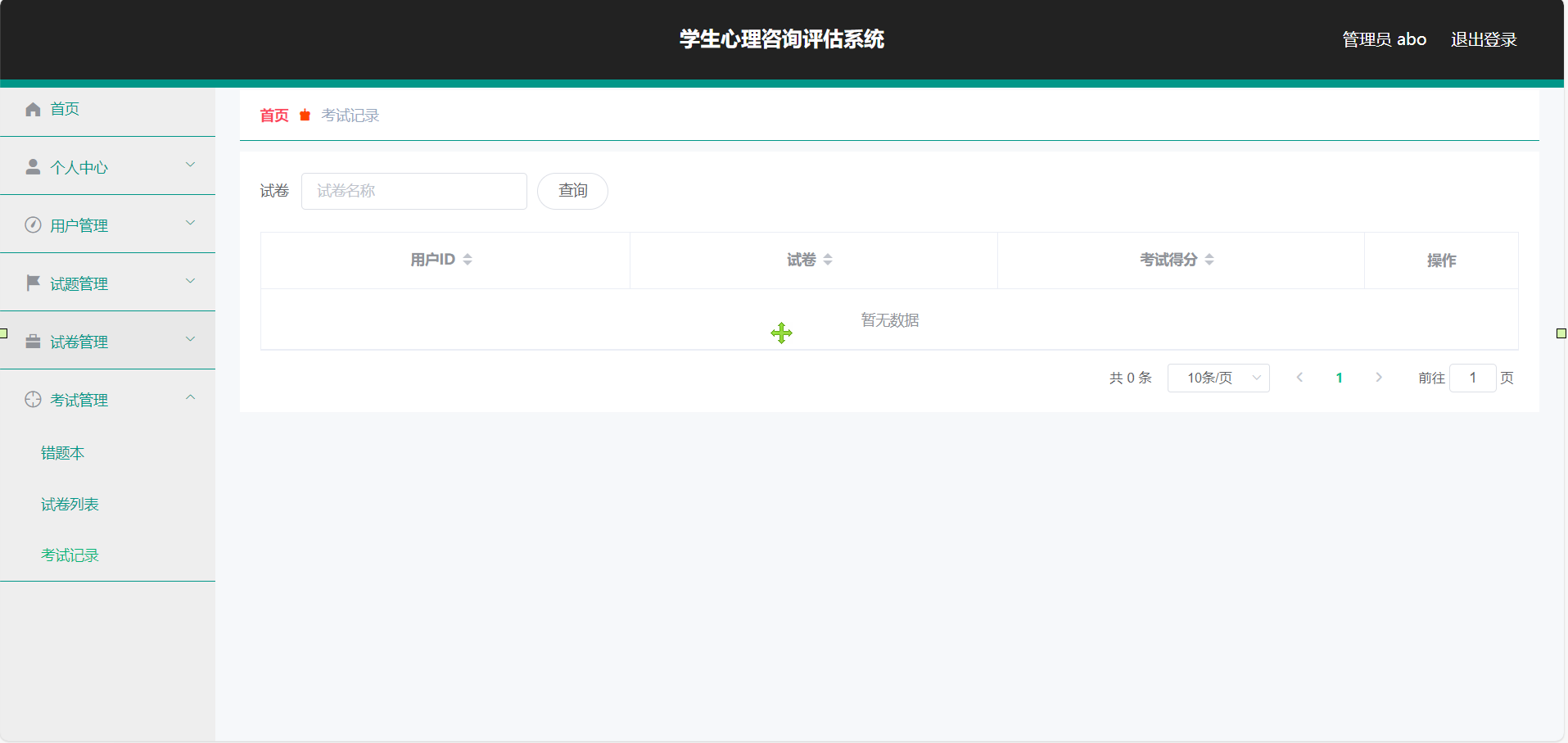Expand 个人中心 menu chevron

point(190,165)
